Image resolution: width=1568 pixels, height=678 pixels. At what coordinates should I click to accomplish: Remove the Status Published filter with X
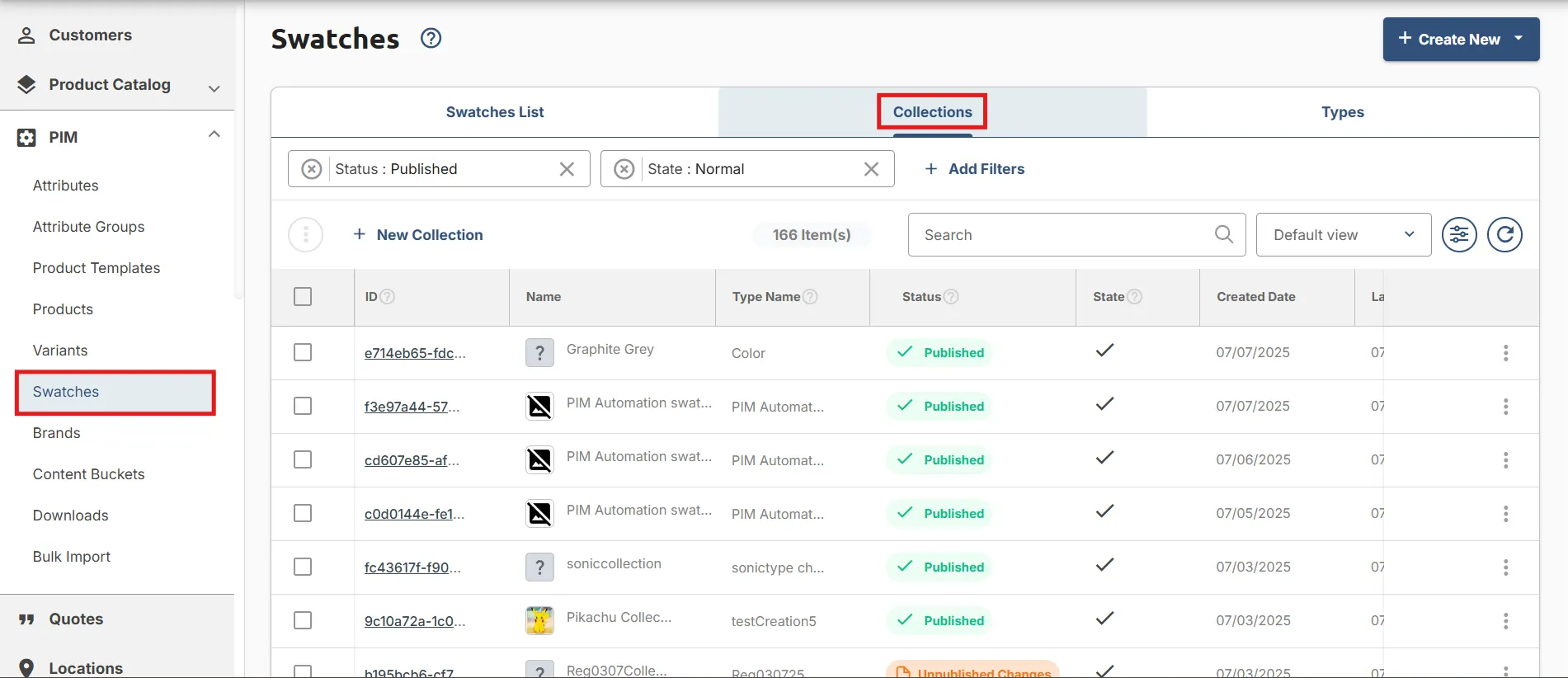(x=567, y=169)
